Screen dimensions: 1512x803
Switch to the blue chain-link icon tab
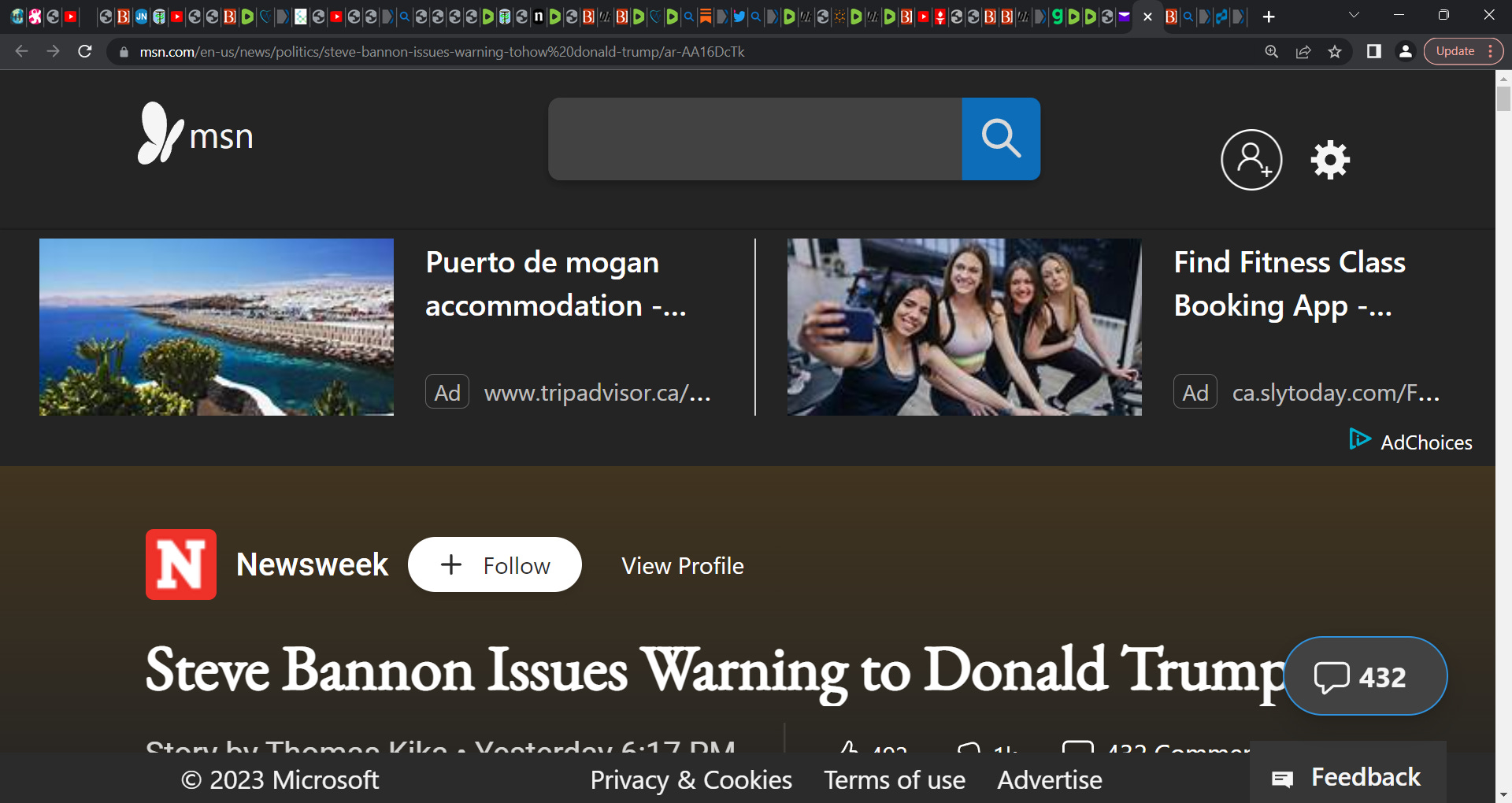tap(1221, 17)
